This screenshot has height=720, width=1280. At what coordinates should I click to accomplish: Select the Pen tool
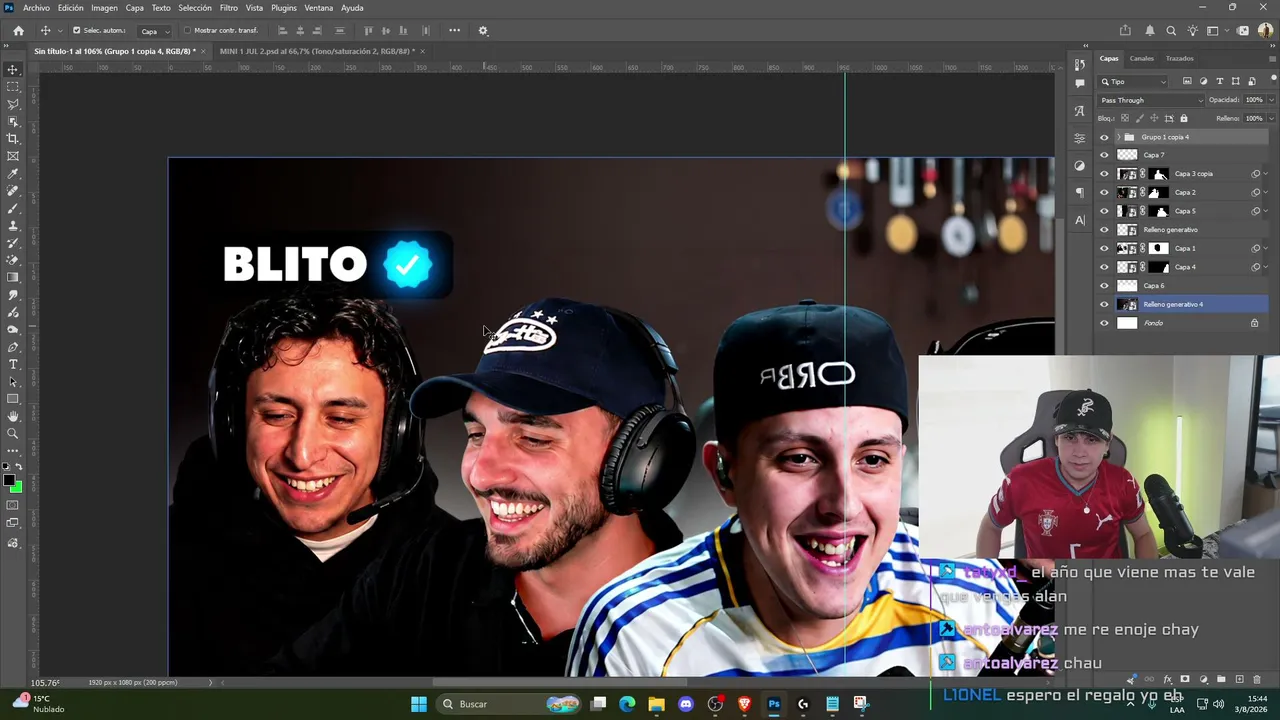coord(13,347)
